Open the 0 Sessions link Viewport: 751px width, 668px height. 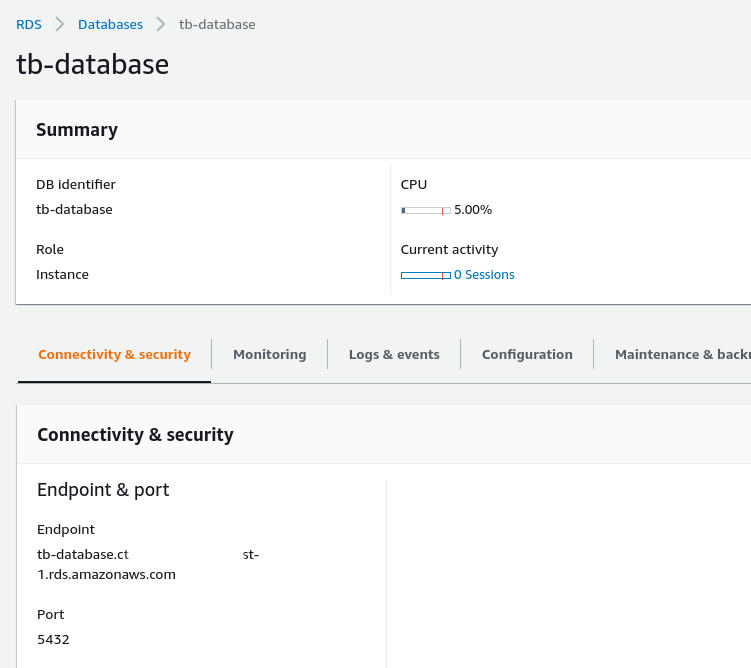point(484,275)
